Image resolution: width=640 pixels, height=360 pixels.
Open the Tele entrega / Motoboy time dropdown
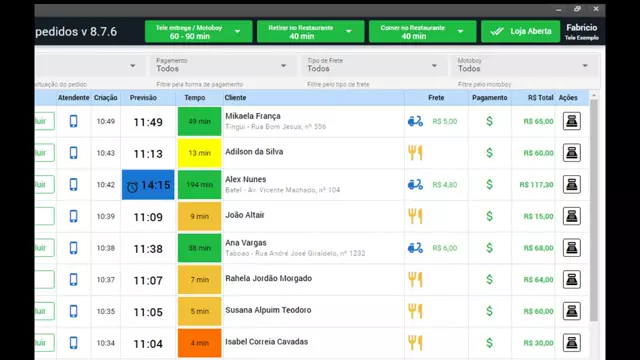point(198,31)
